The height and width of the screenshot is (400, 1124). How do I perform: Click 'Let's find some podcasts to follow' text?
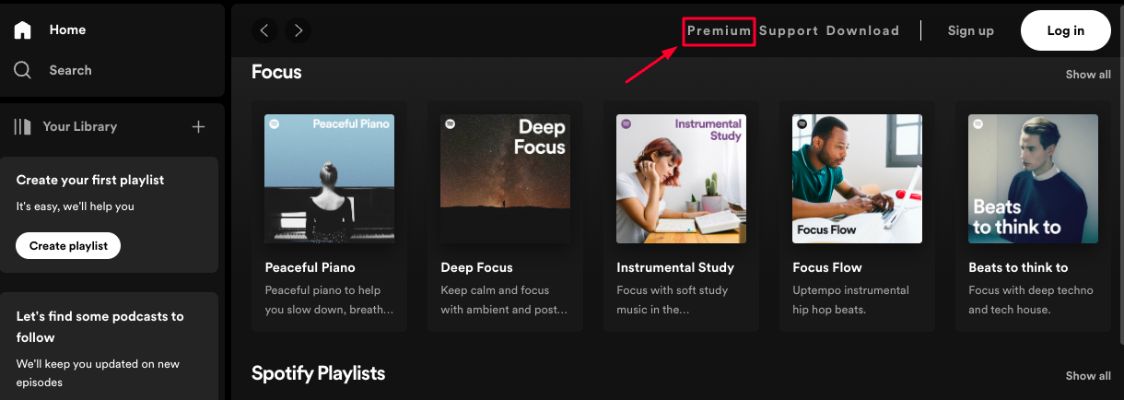100,327
